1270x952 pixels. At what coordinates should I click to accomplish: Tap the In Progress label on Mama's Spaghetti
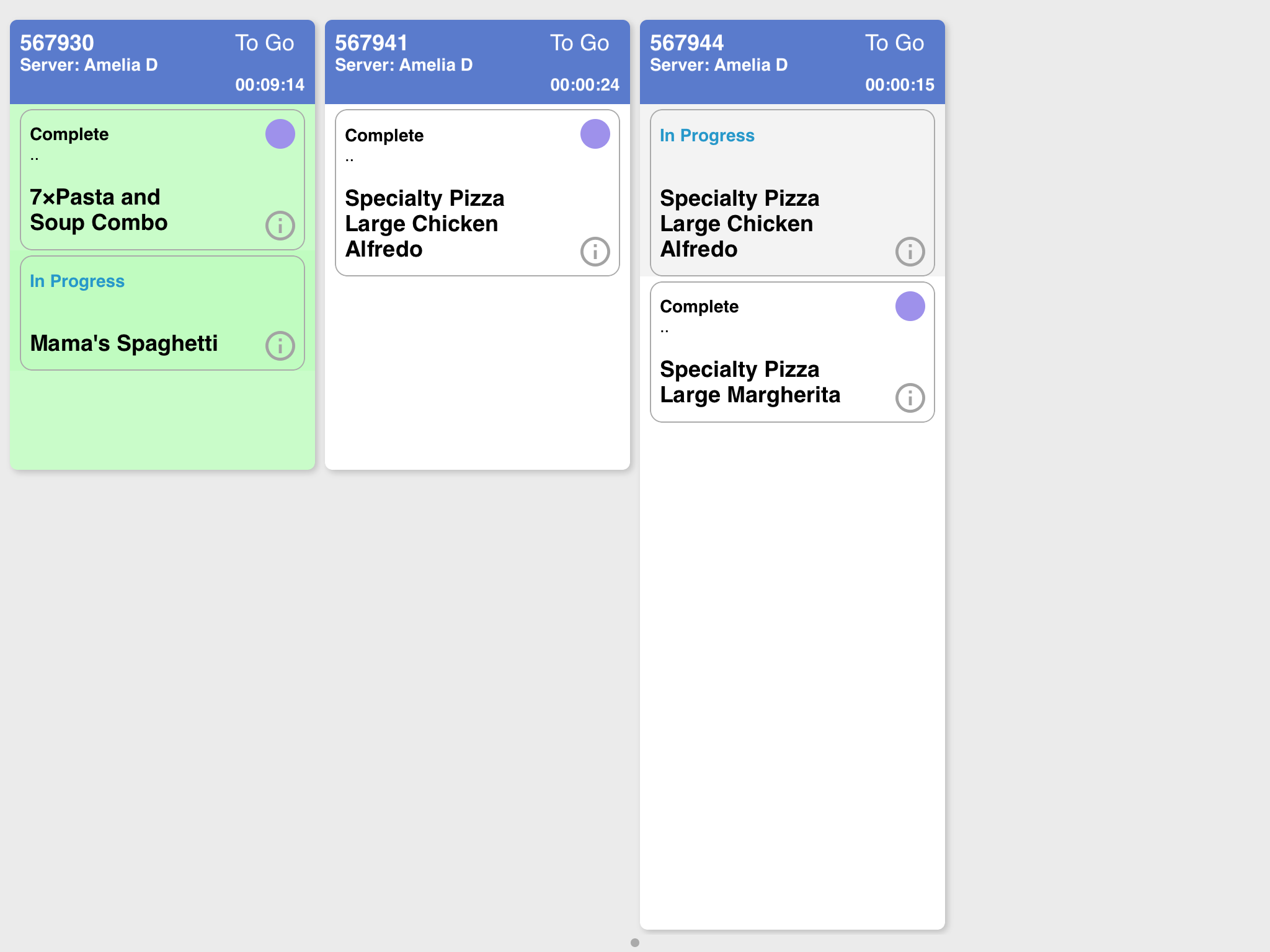(78, 281)
